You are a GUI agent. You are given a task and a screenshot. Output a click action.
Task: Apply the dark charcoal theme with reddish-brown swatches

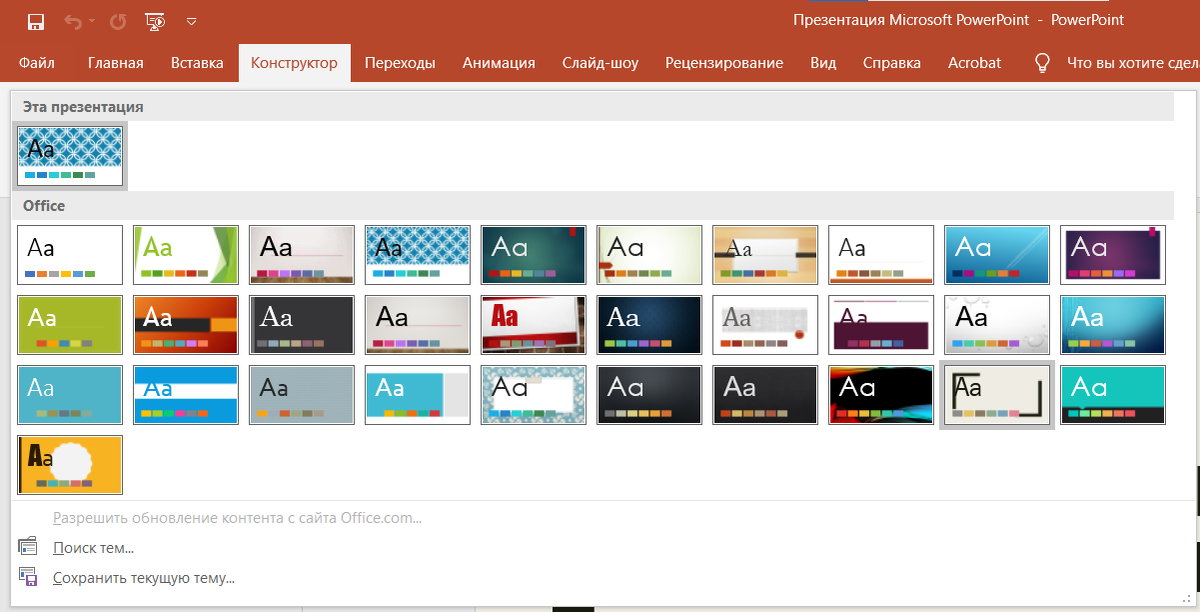click(766, 395)
